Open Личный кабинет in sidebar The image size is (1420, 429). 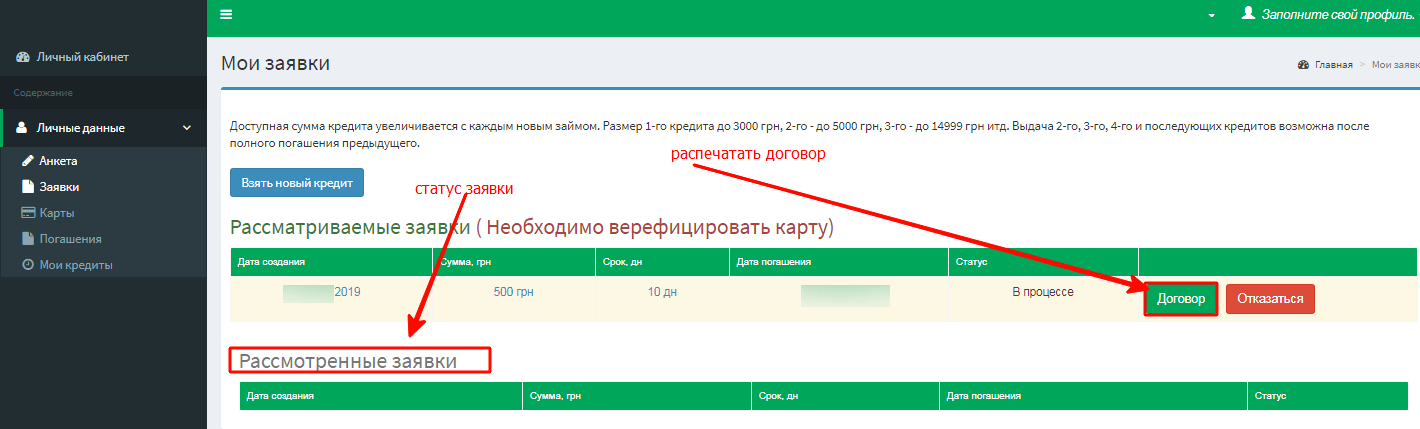(x=83, y=57)
